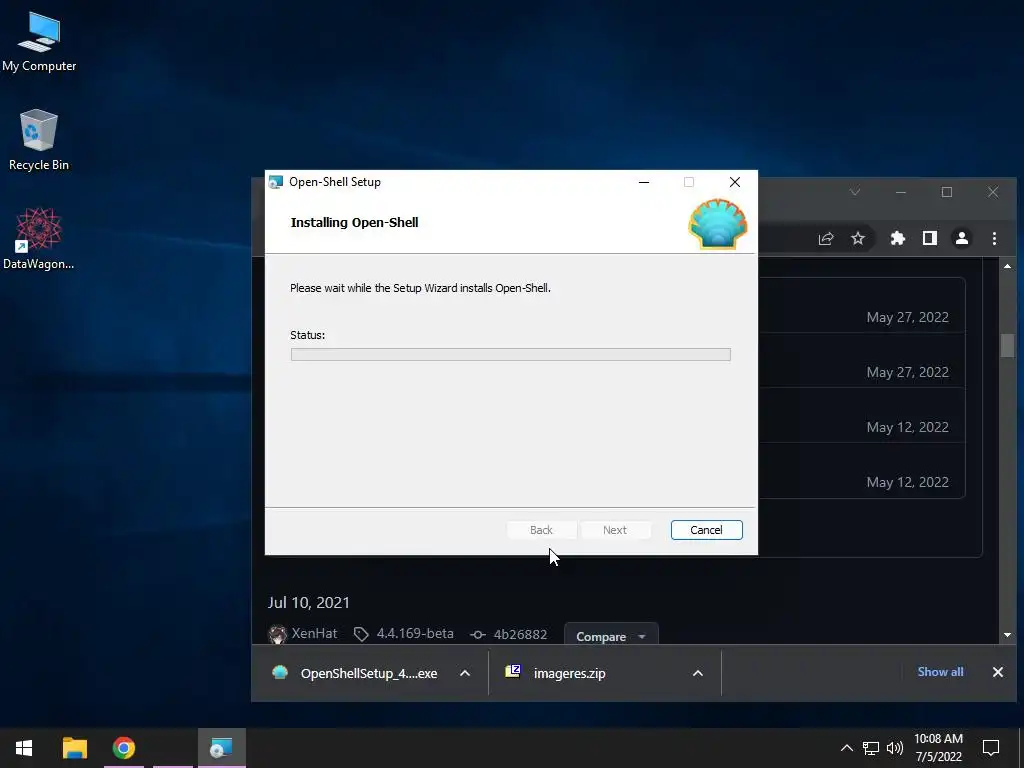
Task: Click the installation status progress bar
Action: click(x=511, y=354)
